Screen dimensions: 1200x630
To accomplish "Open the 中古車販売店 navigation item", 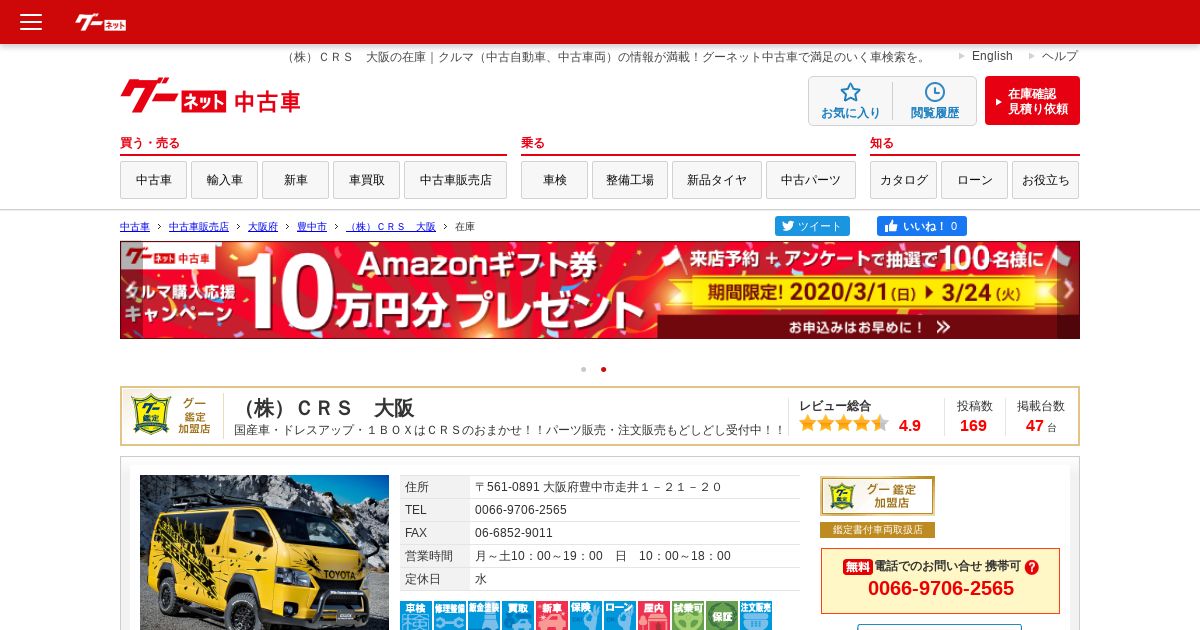I will pos(455,180).
